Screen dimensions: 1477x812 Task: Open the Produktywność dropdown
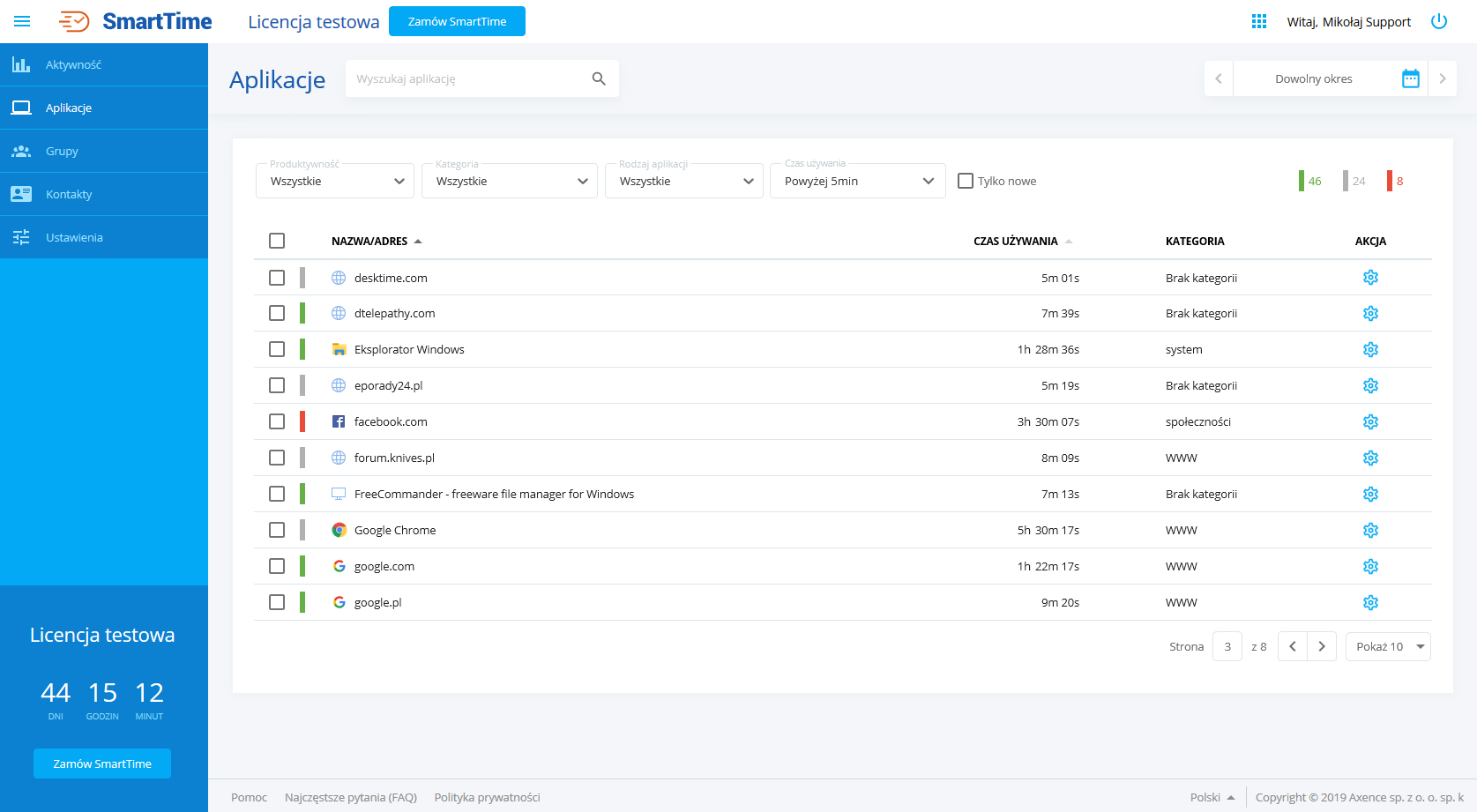click(x=334, y=180)
